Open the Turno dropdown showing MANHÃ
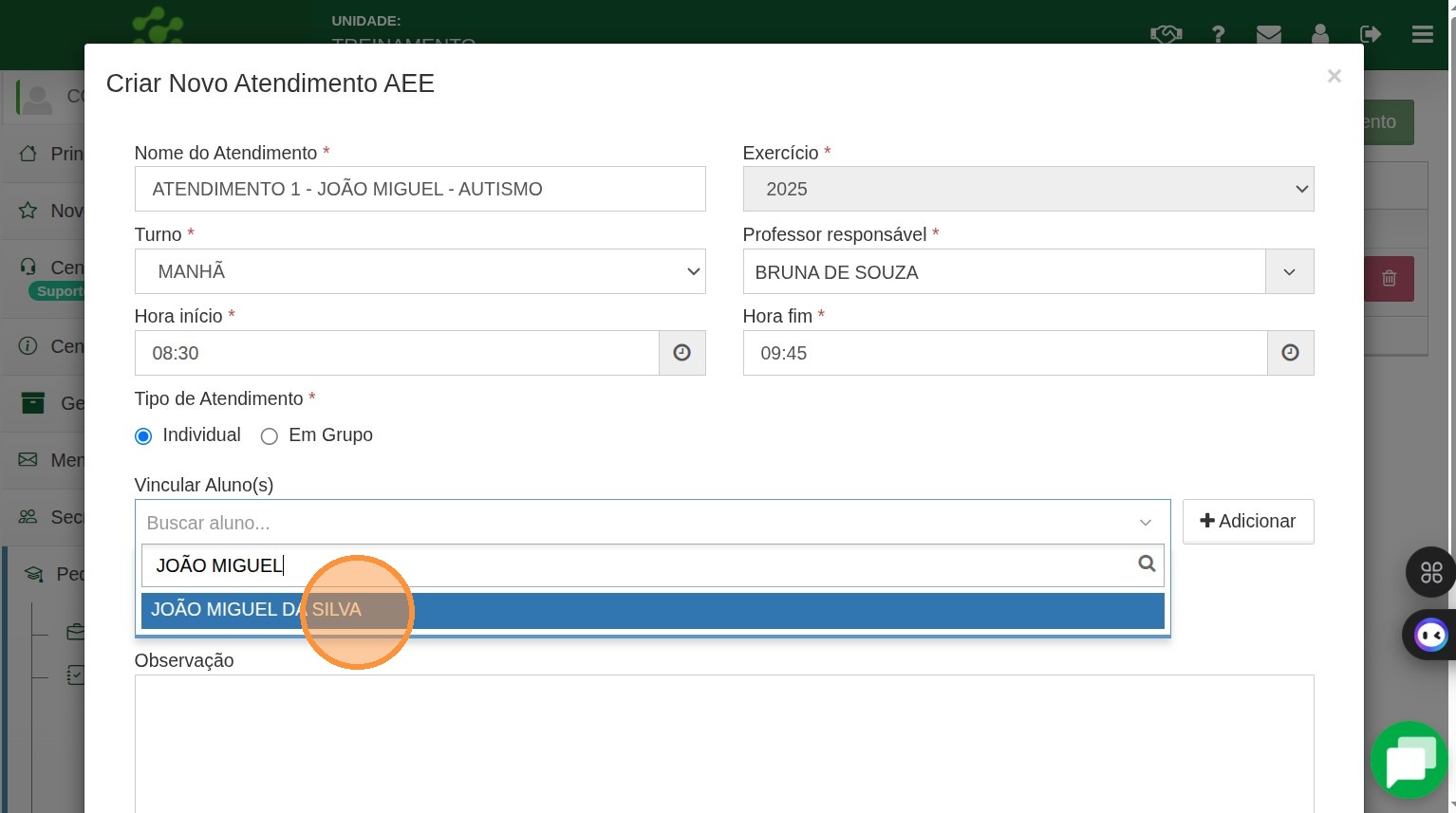This screenshot has width=1456, height=813. click(420, 271)
